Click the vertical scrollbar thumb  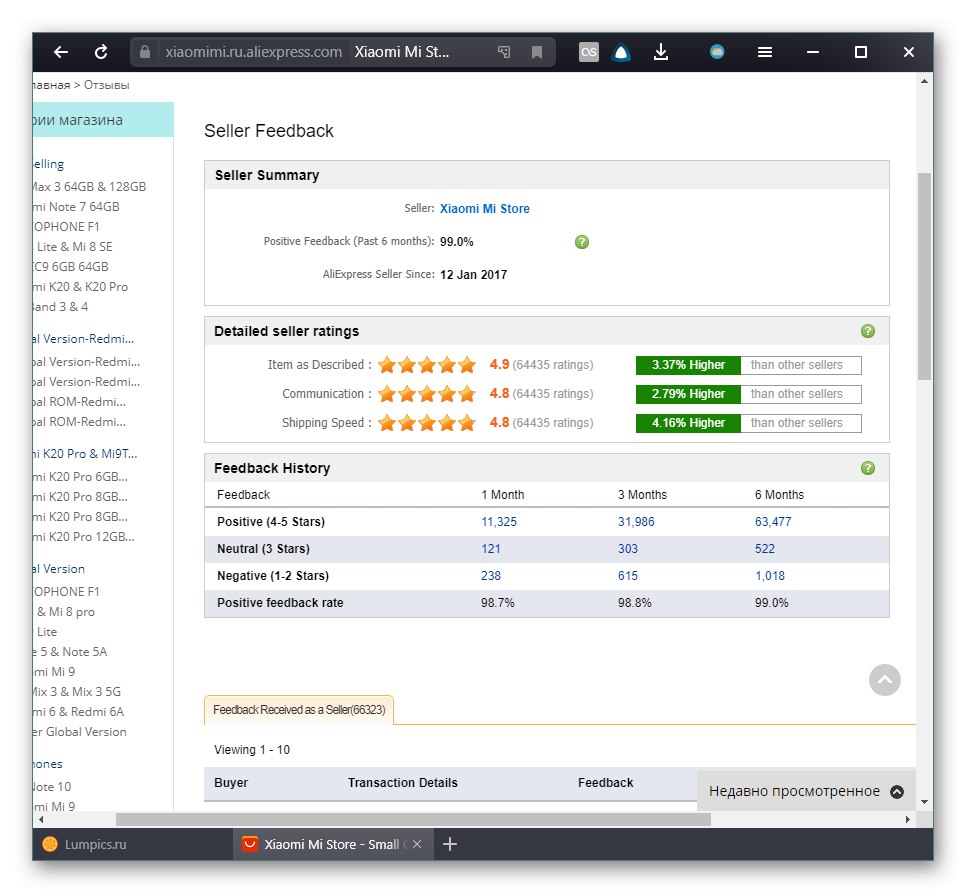(x=923, y=276)
